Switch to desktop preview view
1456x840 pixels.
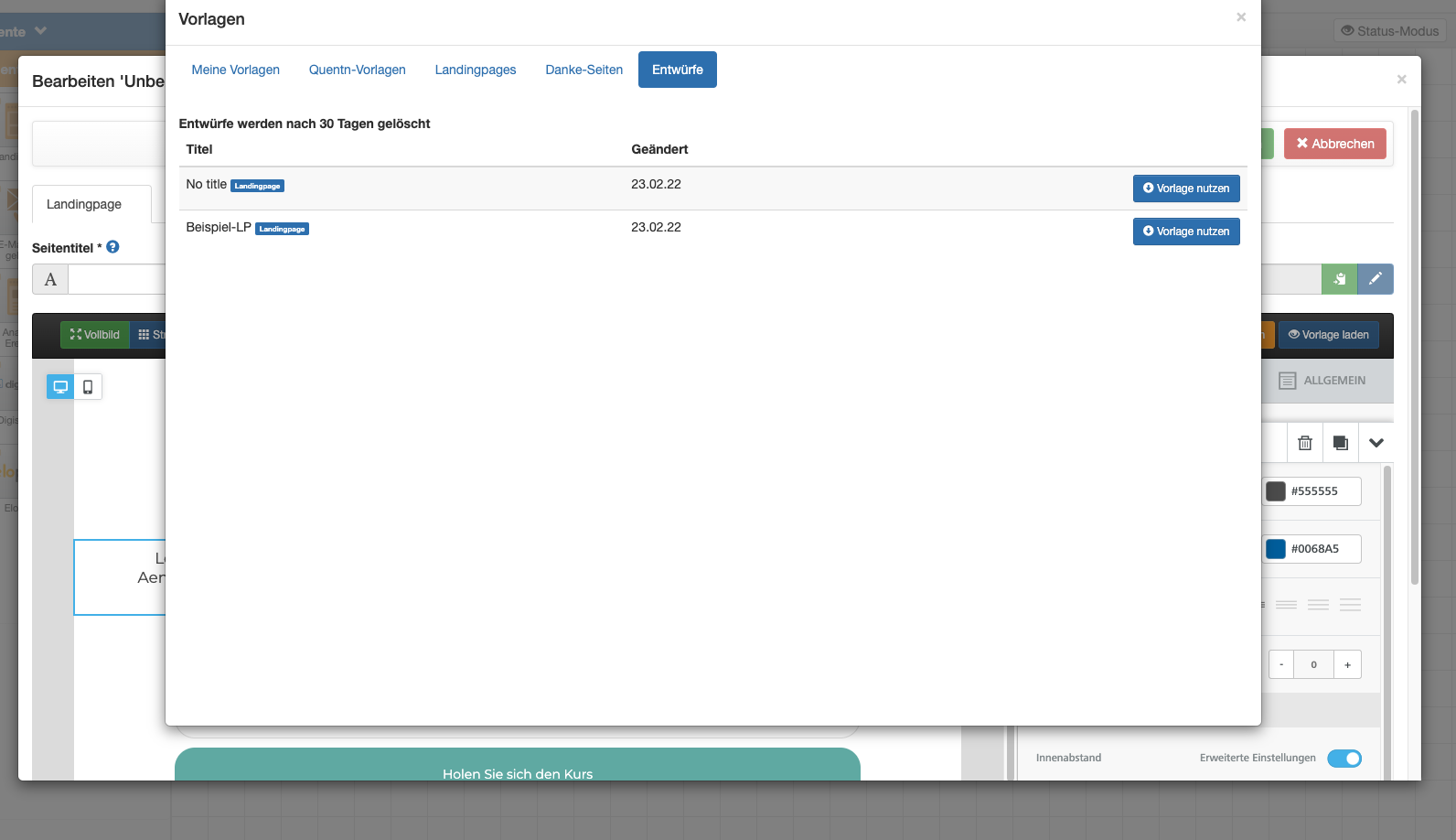(x=60, y=387)
